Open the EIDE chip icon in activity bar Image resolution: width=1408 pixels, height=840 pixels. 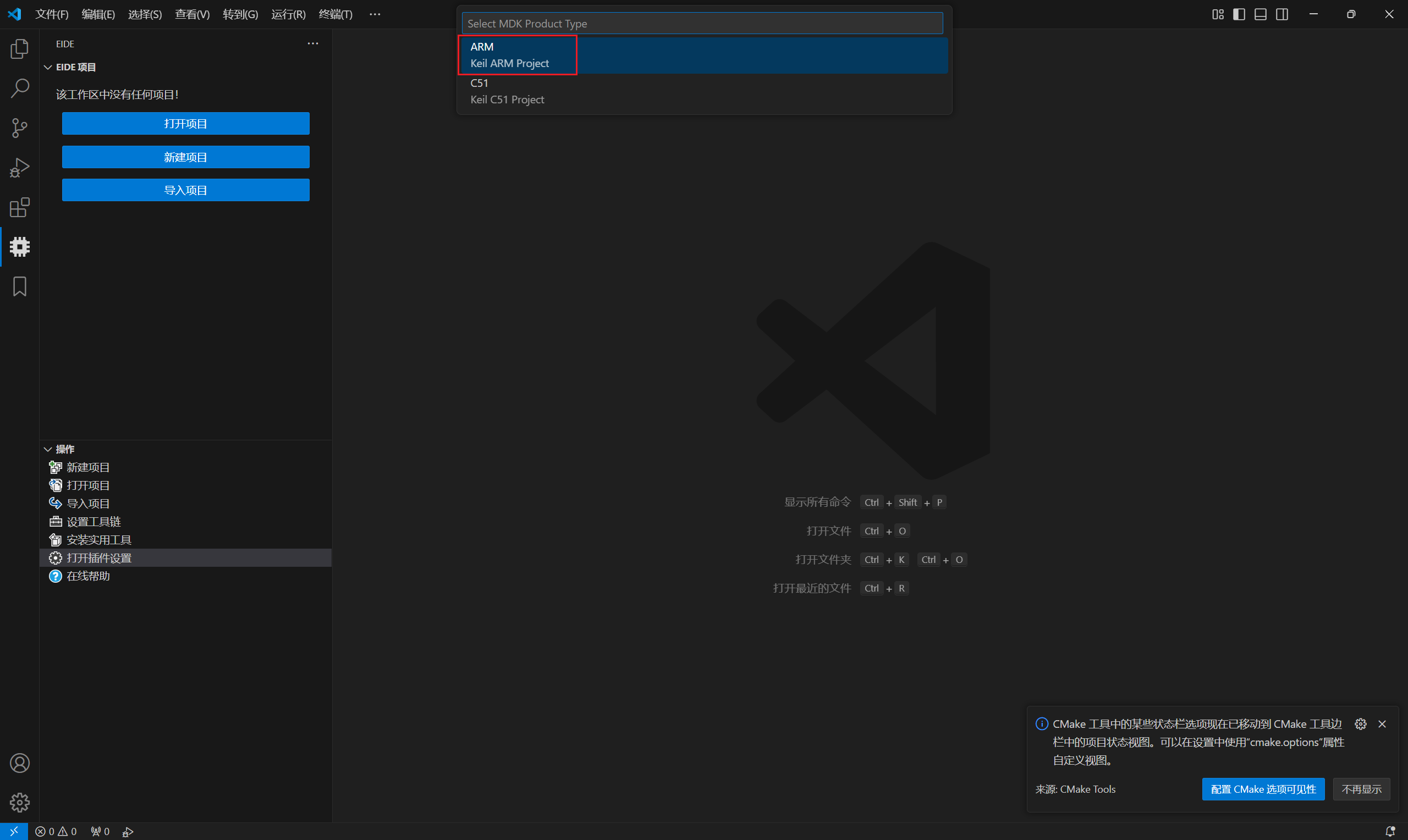[x=20, y=247]
